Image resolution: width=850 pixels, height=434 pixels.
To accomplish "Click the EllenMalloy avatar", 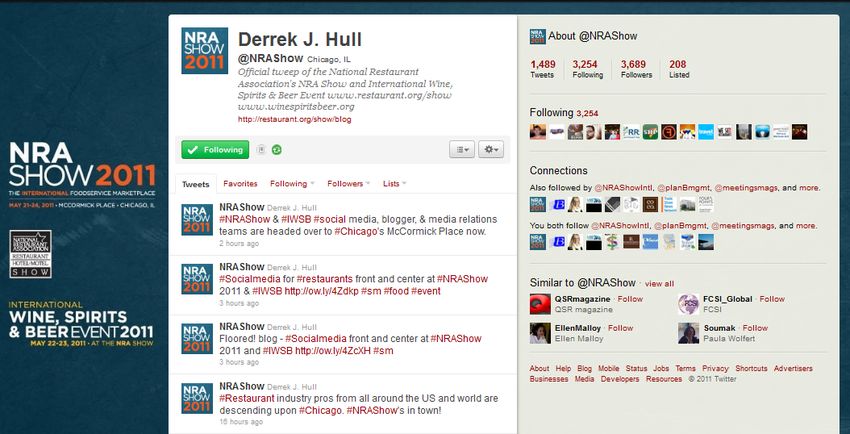I will coord(540,333).
